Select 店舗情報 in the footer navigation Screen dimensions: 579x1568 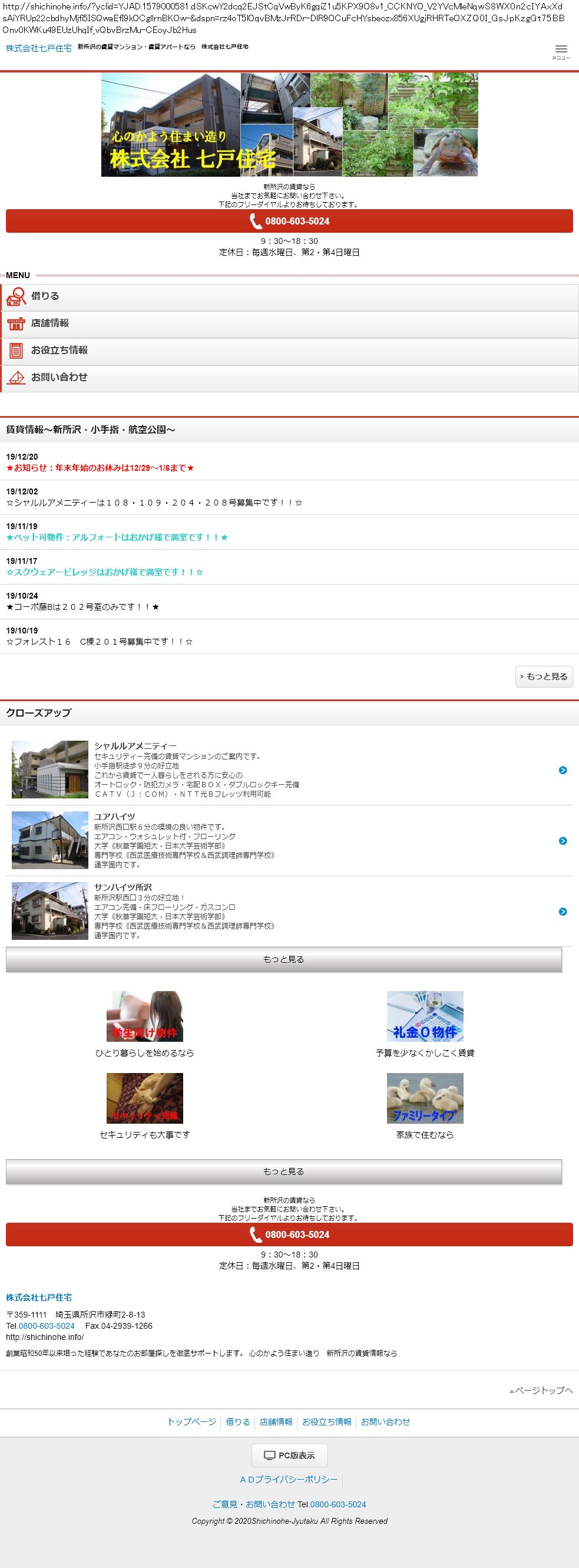click(x=276, y=1421)
